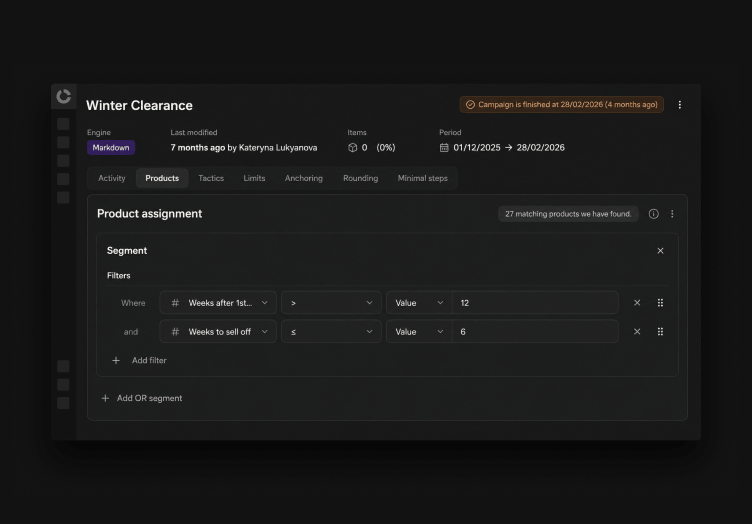Click the Filters label
752x524 pixels.
118,276
